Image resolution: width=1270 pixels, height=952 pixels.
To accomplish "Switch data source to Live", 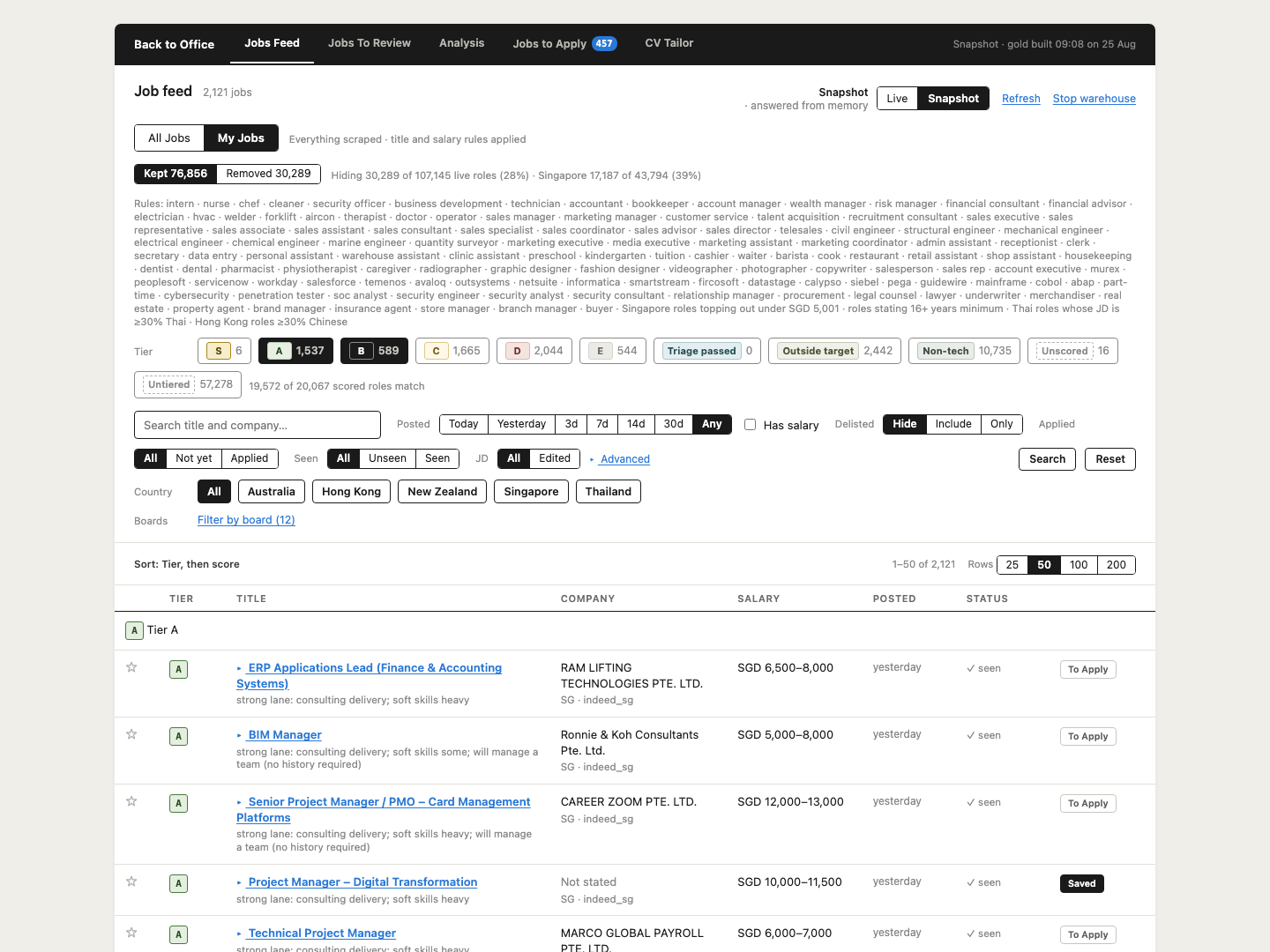I will pos(897,99).
